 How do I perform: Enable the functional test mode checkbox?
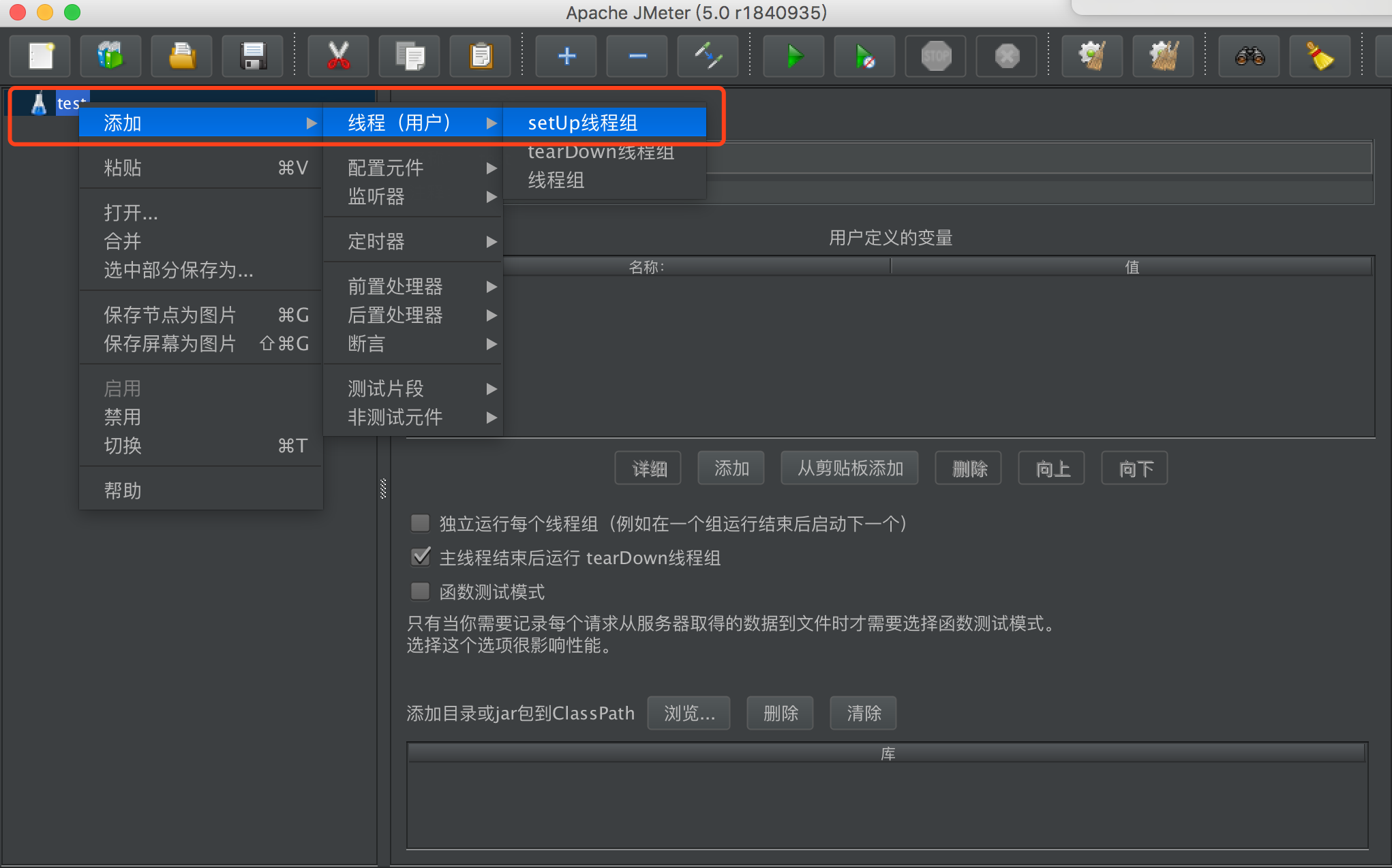[421, 591]
